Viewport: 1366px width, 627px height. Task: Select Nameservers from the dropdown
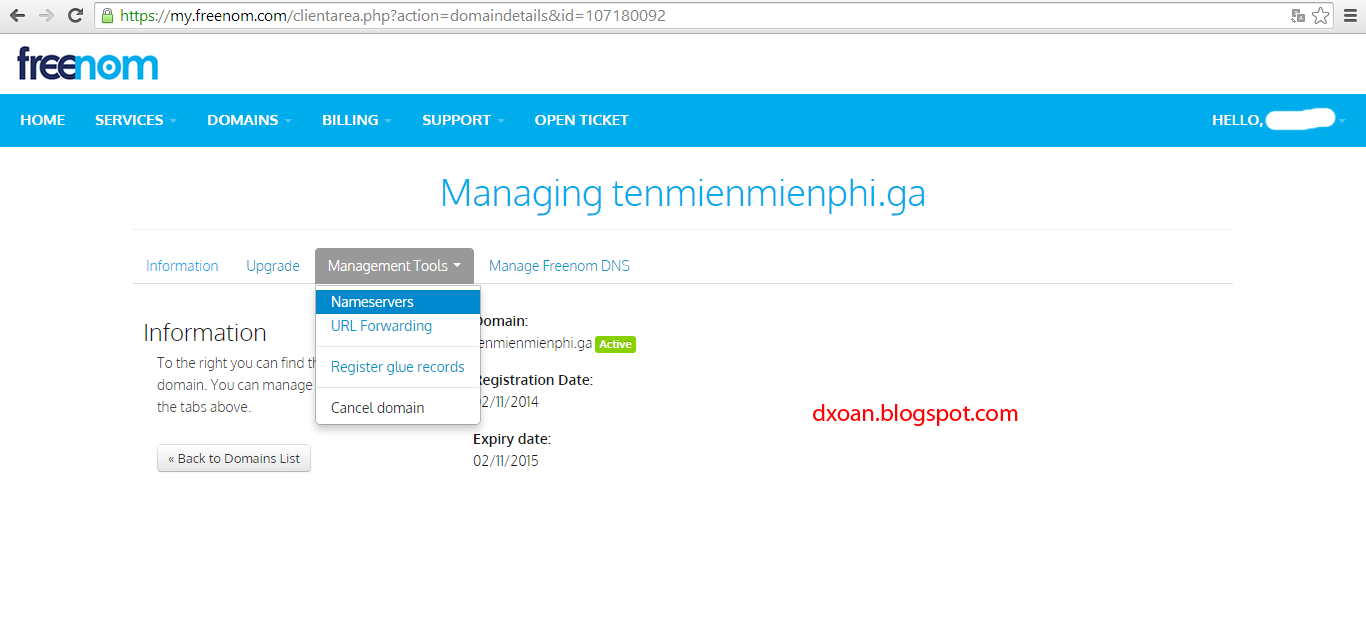pos(398,302)
